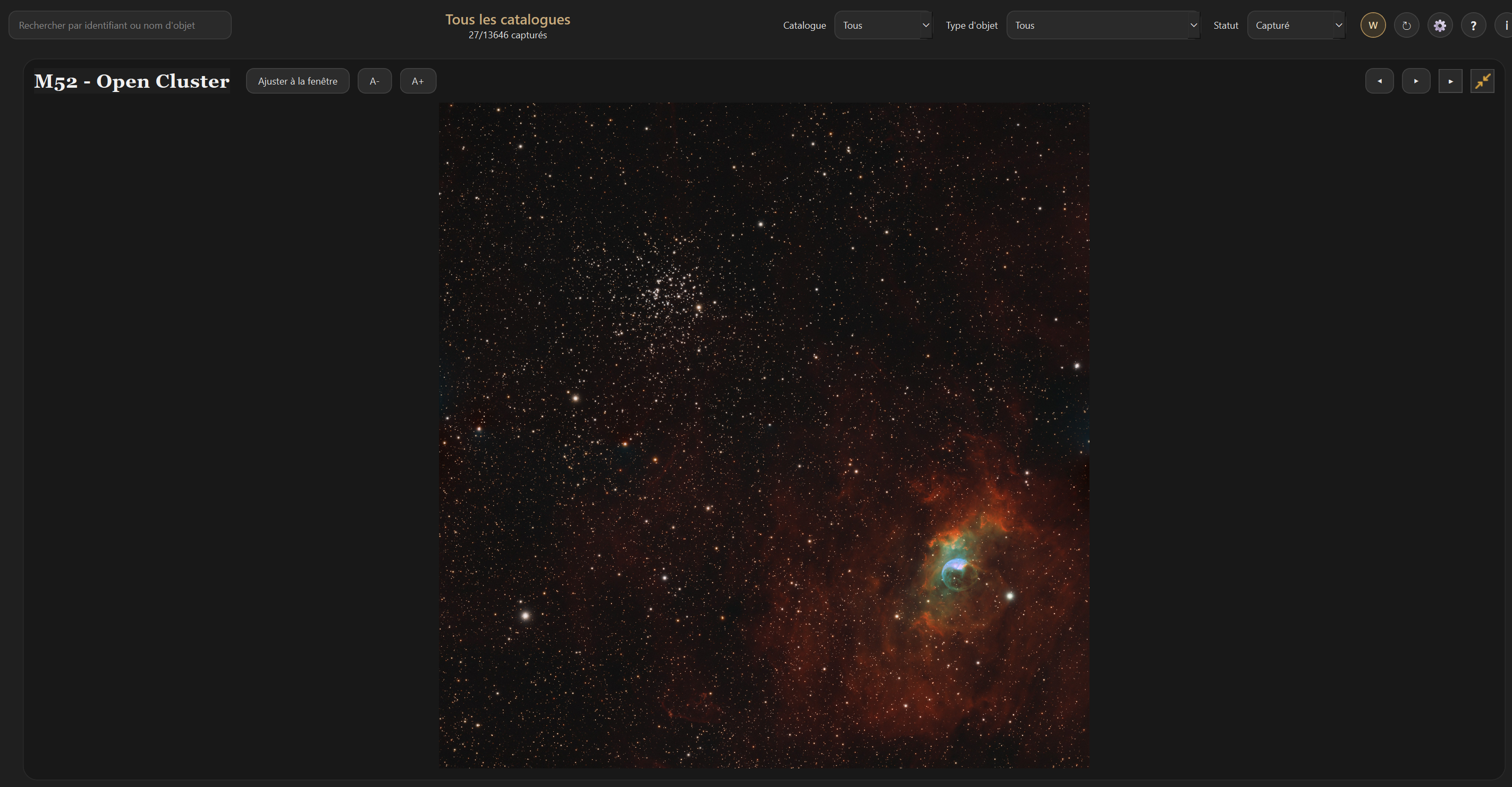1512x787 pixels.
Task: Open the Statut dropdown showing Capturé
Action: 1296,25
